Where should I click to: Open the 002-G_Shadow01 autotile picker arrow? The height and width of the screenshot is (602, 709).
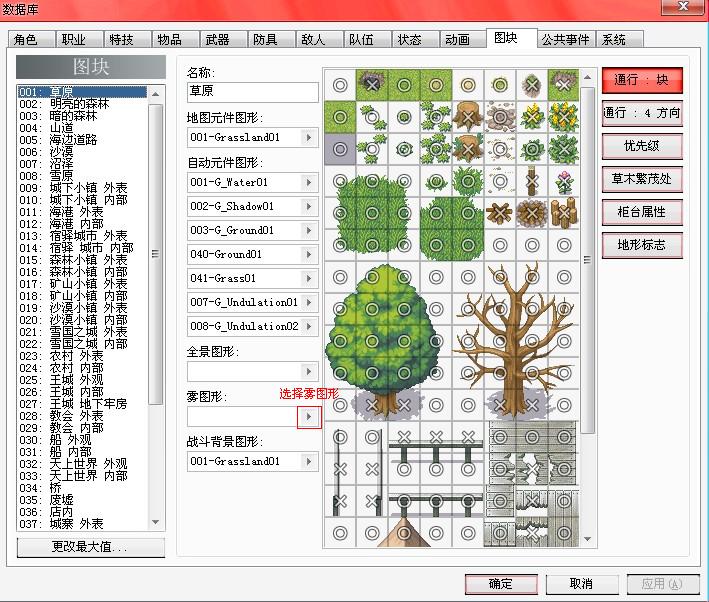coord(309,206)
